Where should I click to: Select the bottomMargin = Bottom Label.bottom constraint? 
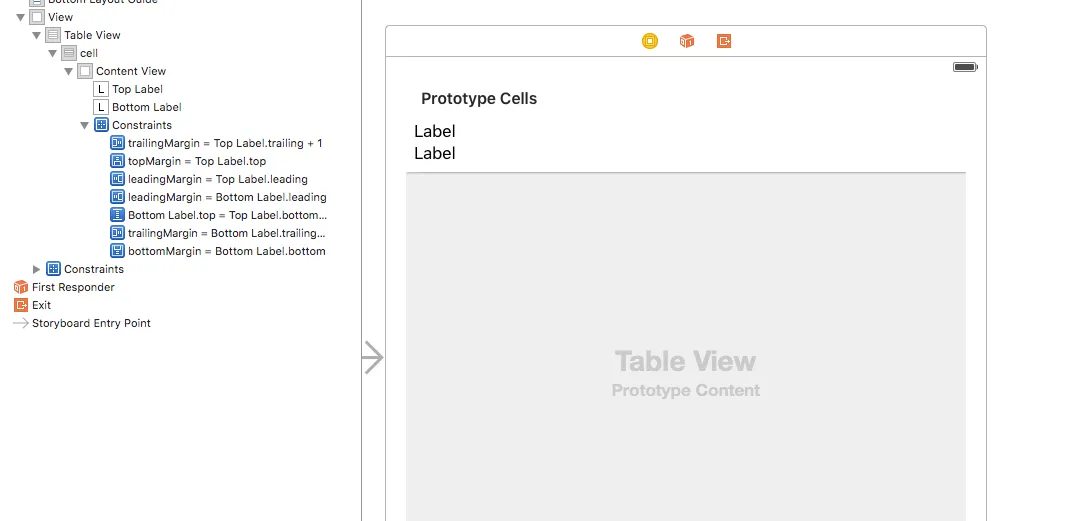tap(226, 251)
